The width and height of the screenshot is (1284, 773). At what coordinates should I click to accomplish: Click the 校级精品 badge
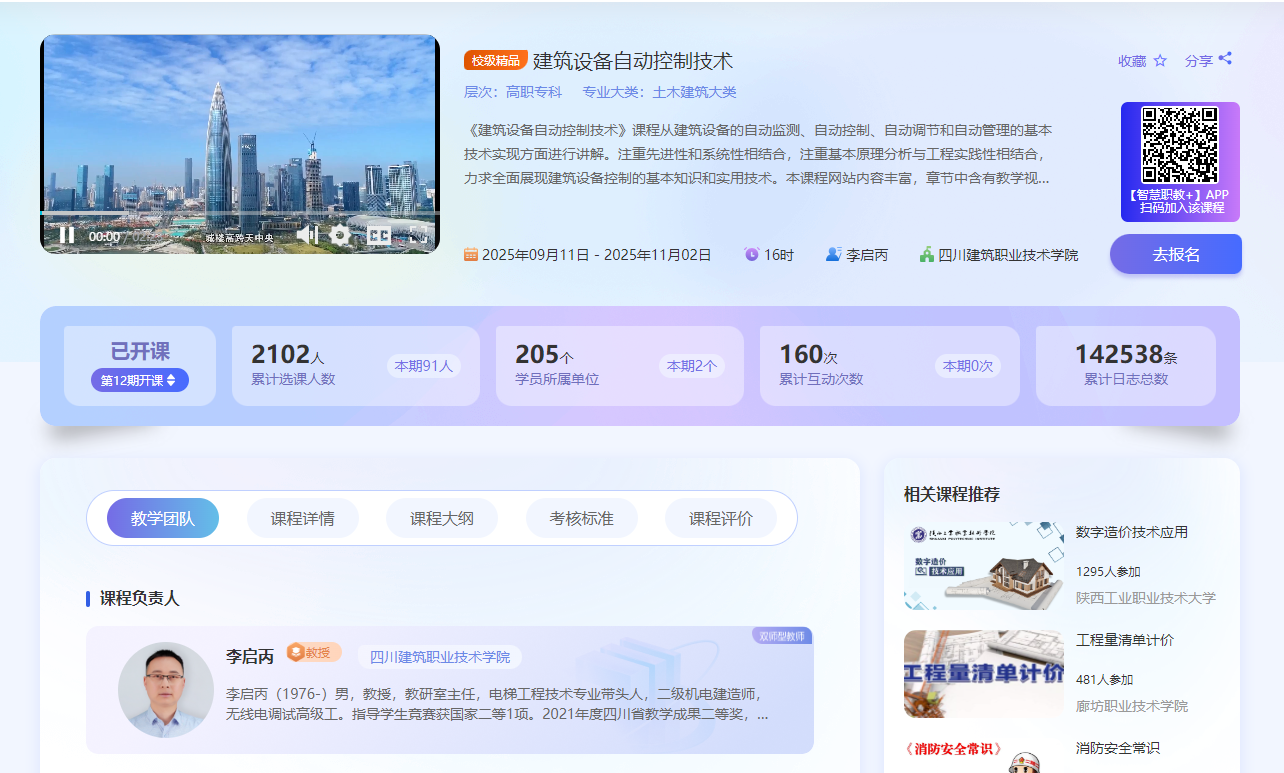[x=496, y=60]
